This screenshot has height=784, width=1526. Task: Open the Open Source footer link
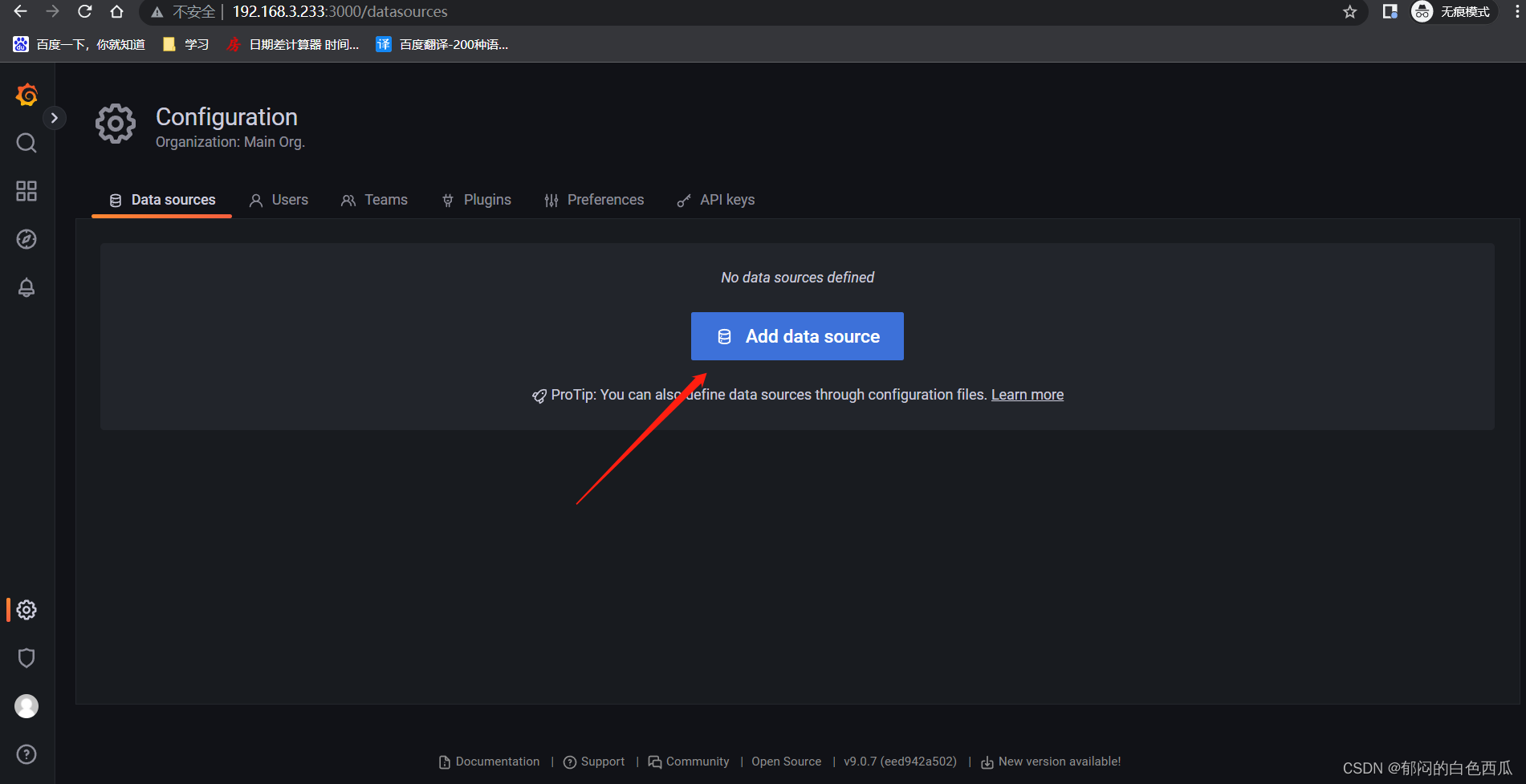[x=787, y=762]
